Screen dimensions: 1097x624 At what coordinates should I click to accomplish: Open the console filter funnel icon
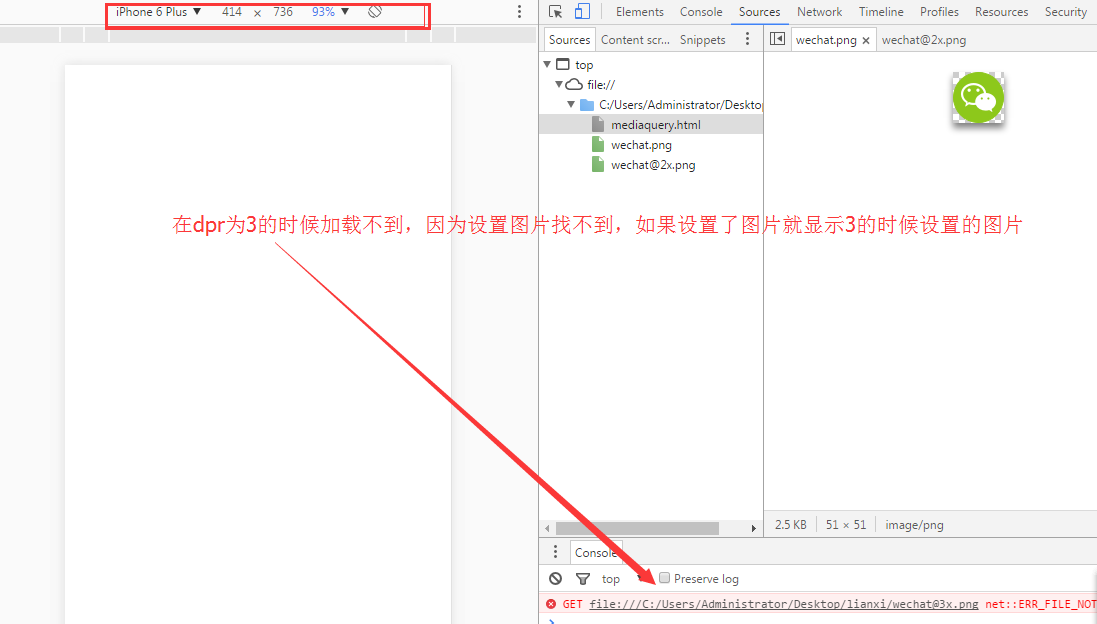[x=582, y=579]
